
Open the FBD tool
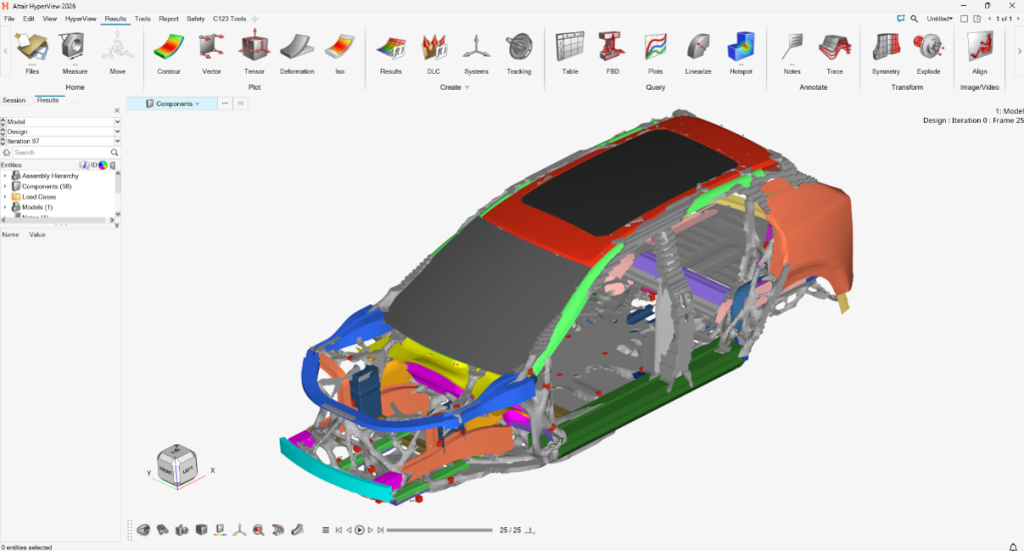tap(613, 52)
